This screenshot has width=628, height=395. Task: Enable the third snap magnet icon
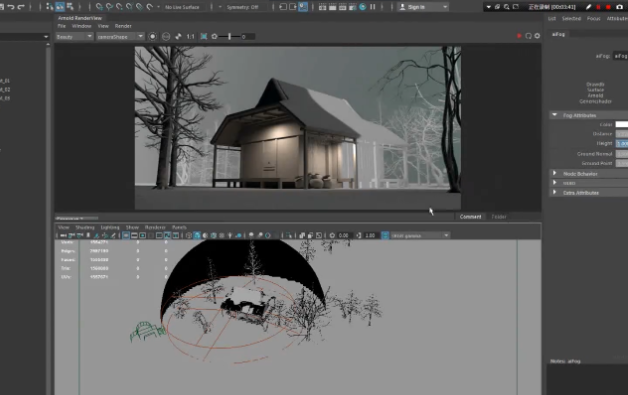pyautogui.click(x=119, y=7)
